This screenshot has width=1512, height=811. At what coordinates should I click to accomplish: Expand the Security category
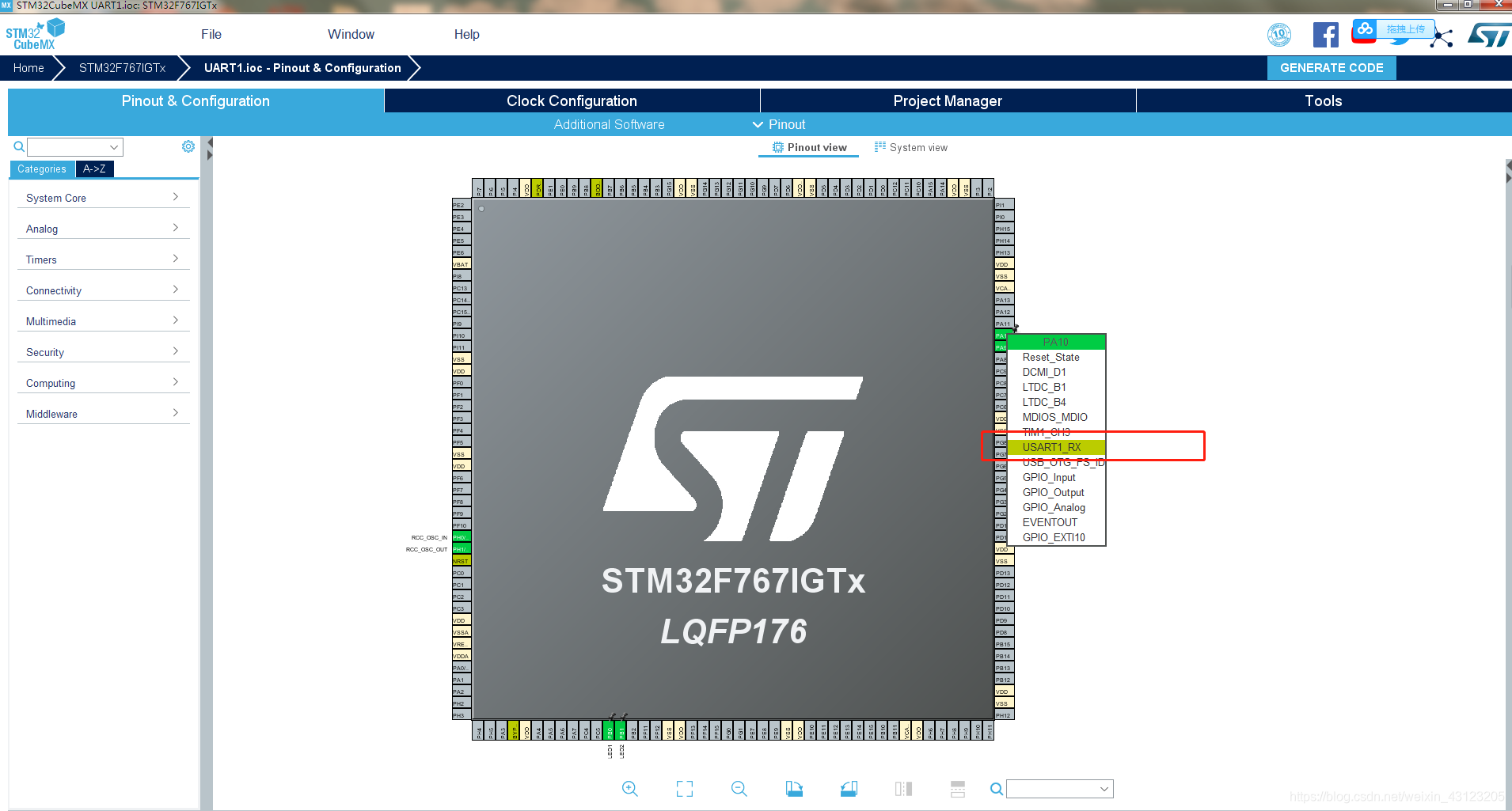point(103,352)
